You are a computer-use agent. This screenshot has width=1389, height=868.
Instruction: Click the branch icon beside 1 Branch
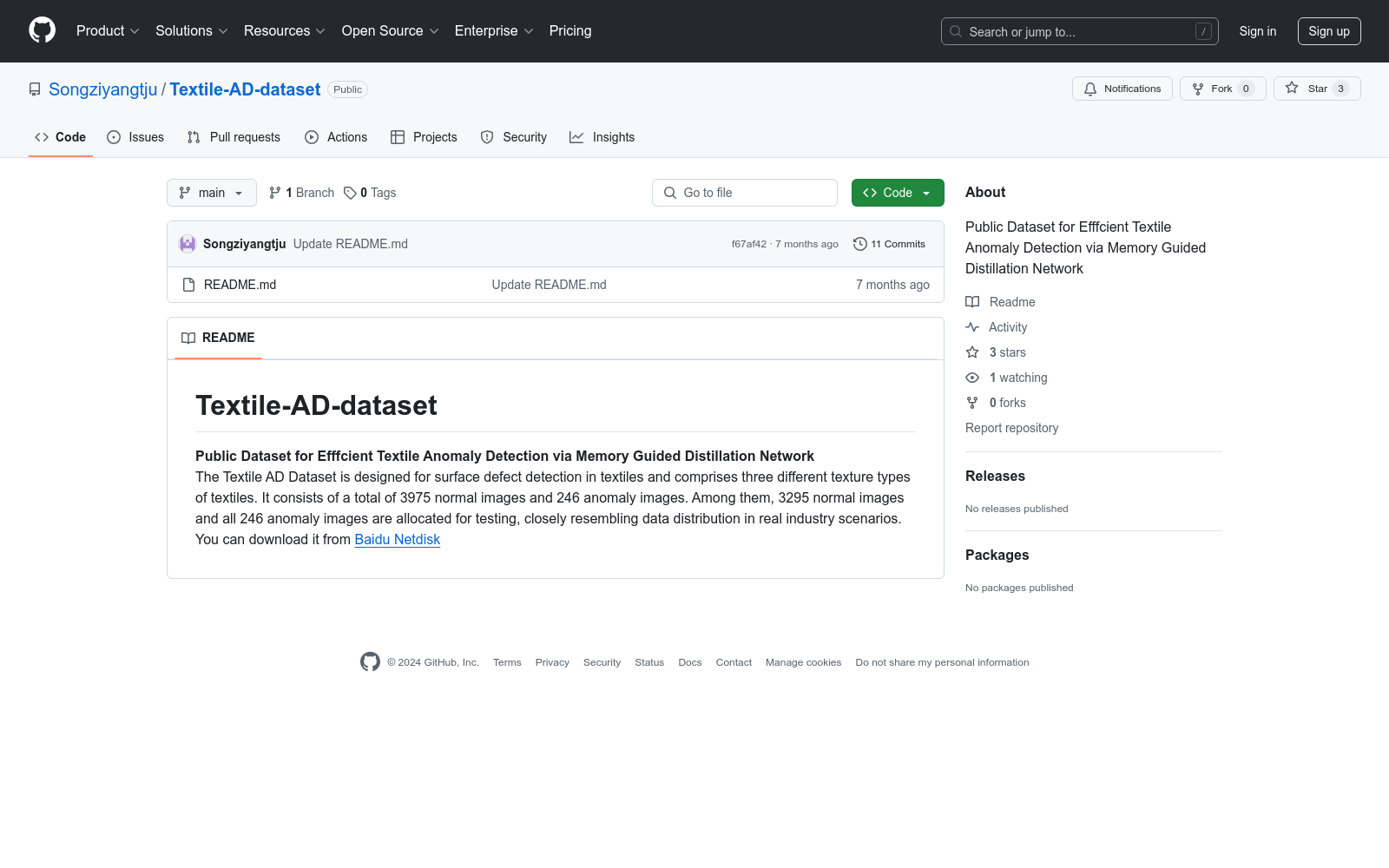275,193
